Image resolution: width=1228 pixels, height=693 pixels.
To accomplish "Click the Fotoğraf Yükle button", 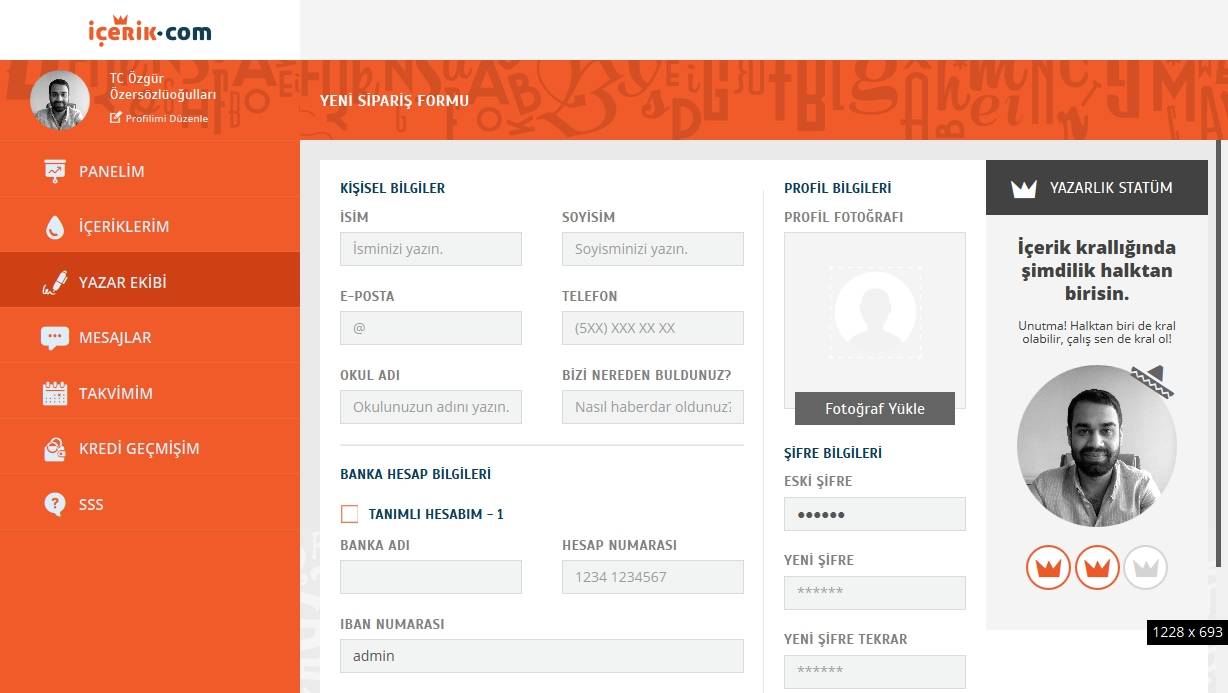I will point(874,408).
